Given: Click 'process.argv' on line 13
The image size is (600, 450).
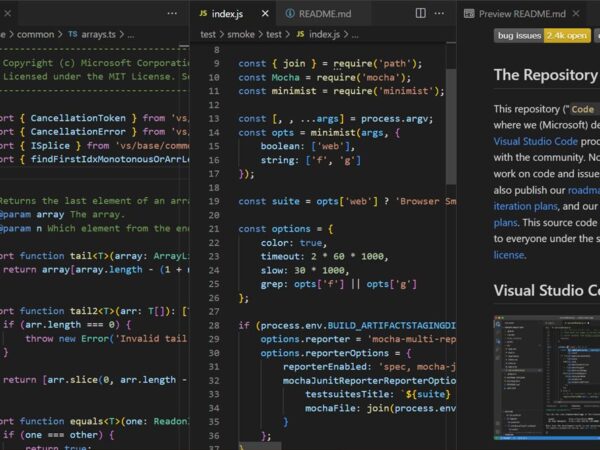Looking at the screenshot, I should (394, 119).
